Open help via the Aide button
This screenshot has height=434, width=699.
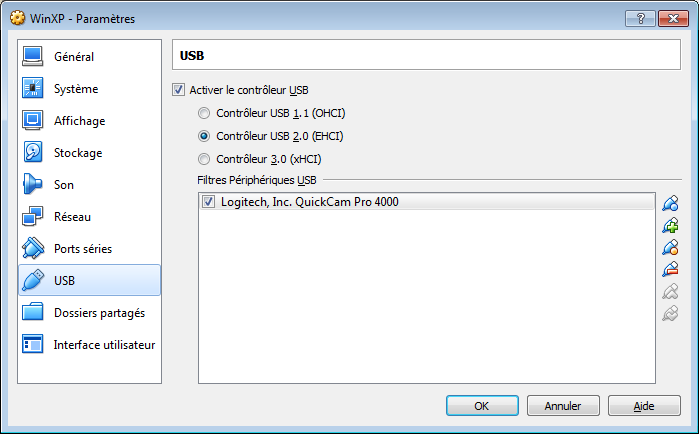[x=644, y=406]
